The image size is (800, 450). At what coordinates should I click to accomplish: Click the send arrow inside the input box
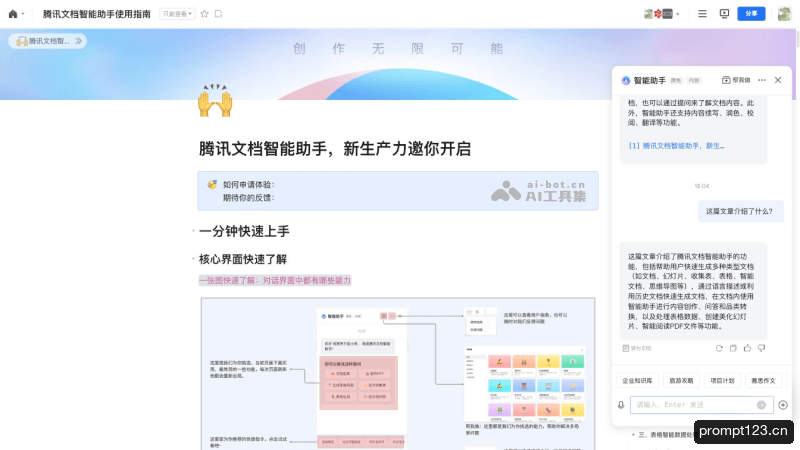761,405
